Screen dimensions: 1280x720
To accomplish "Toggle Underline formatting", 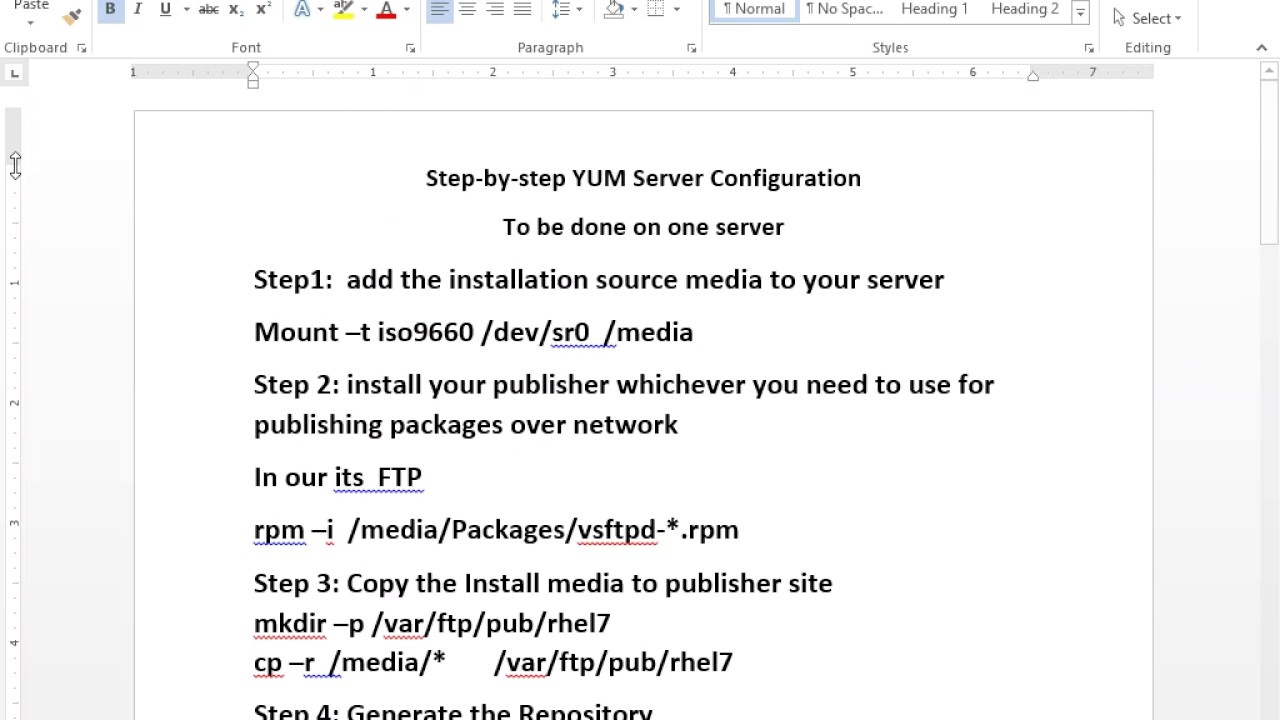I will (x=165, y=10).
